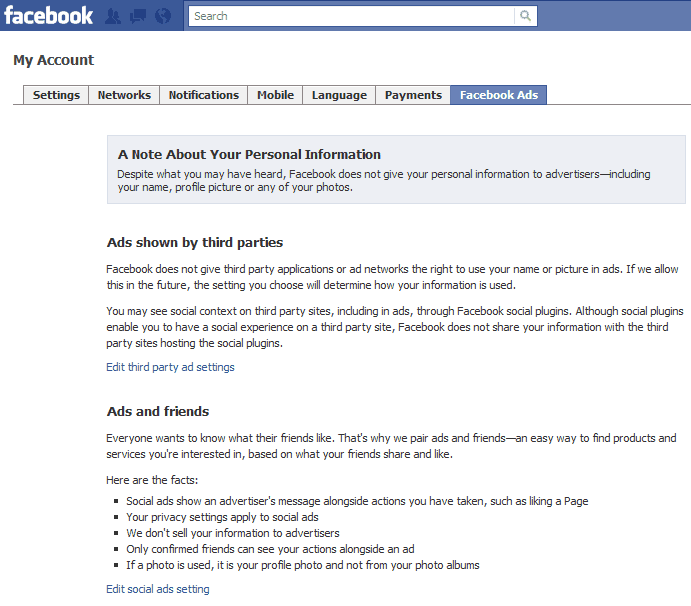691x606 pixels.
Task: Open the friend requests icon
Action: coord(113,16)
